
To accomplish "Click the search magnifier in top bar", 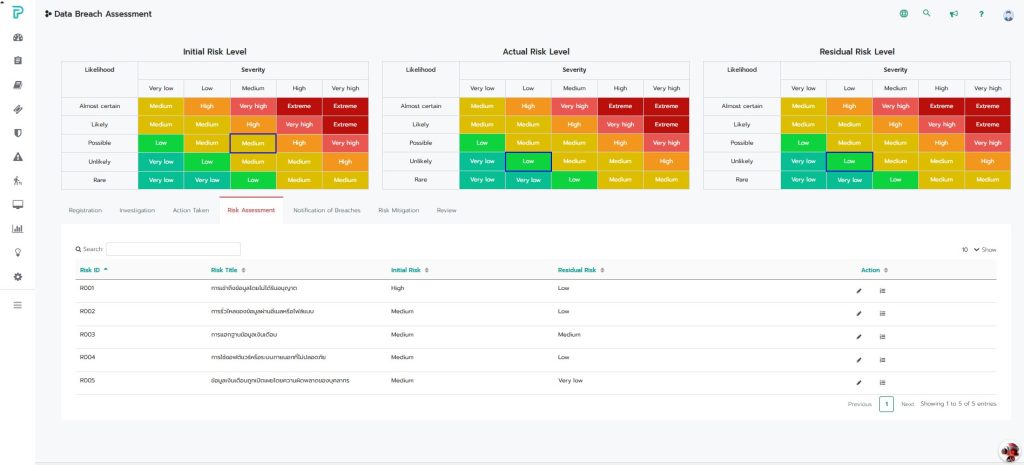I will pos(926,13).
